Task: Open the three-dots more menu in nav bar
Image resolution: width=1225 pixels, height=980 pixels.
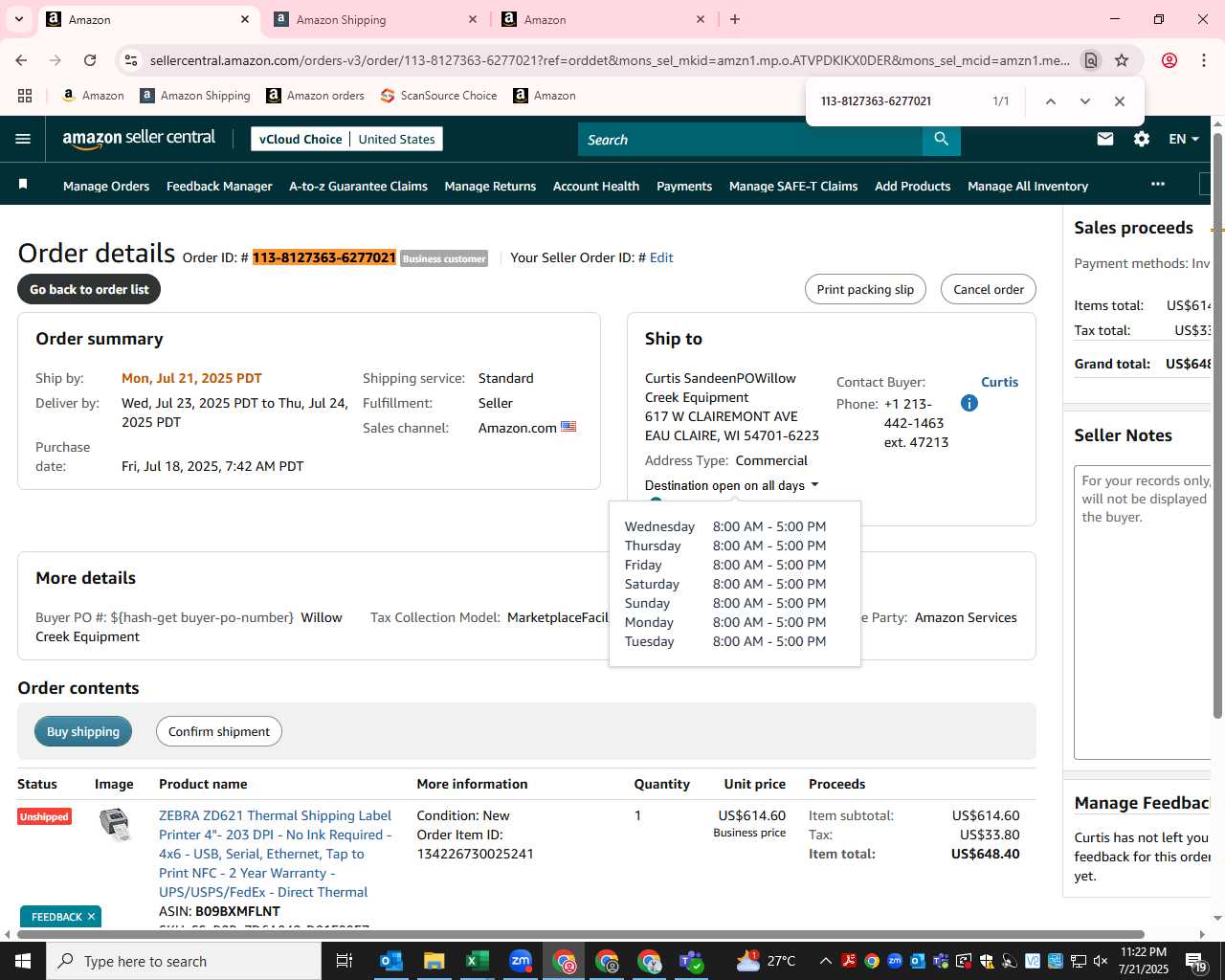Action: tap(1158, 184)
